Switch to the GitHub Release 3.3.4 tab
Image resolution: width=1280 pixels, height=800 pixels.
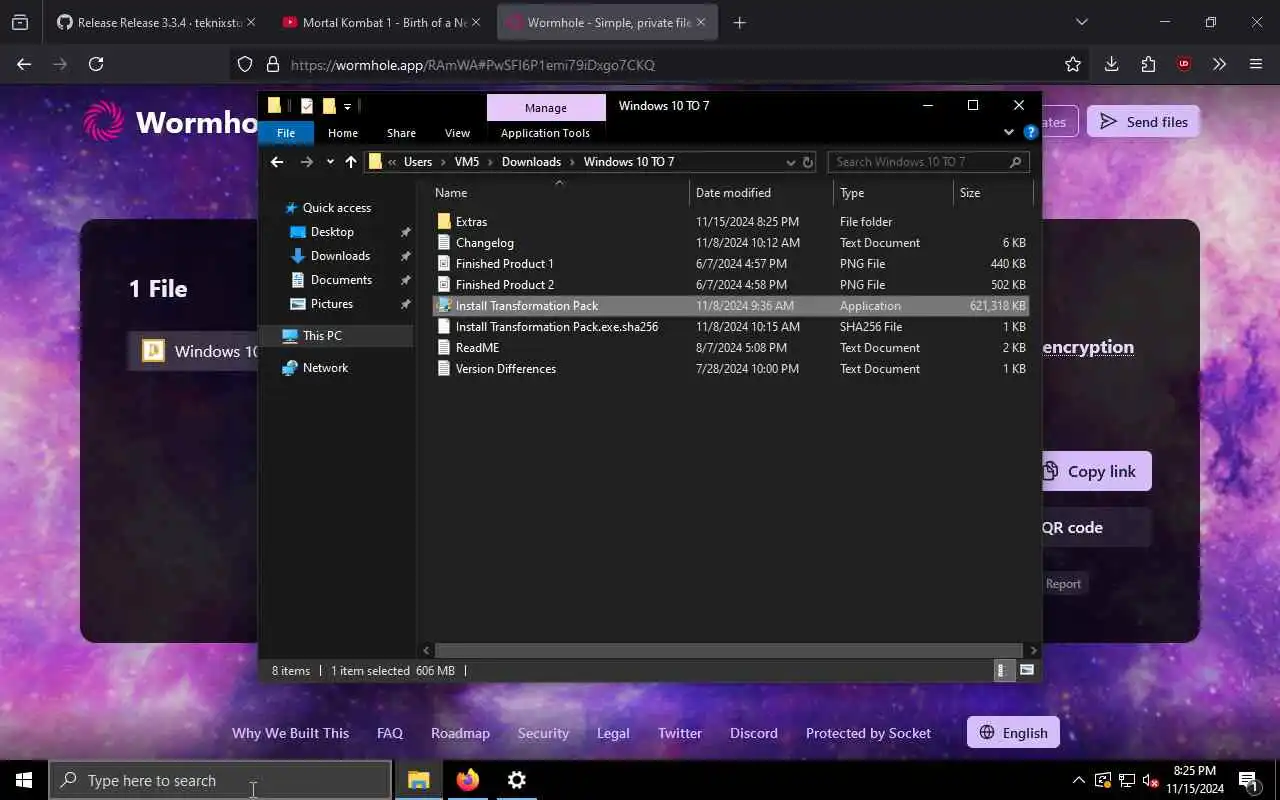(x=157, y=22)
